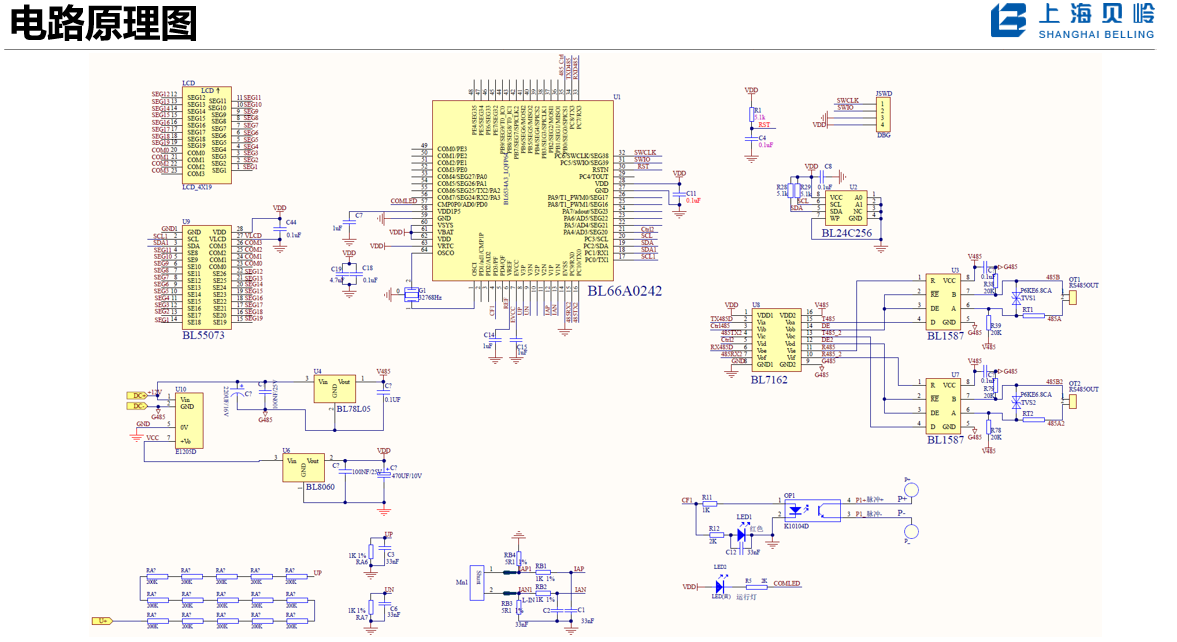Click the P- pulse output terminal
1177x642 pixels.
[911, 531]
